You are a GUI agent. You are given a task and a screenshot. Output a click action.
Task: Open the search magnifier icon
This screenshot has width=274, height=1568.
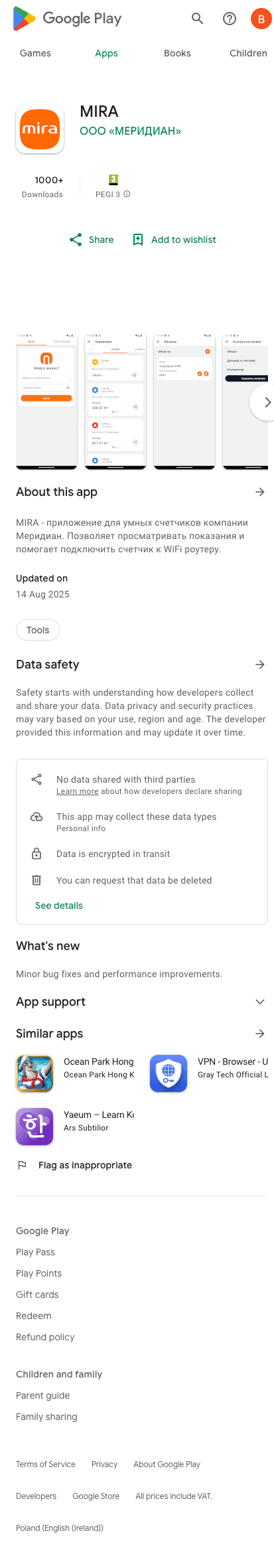[x=197, y=19]
